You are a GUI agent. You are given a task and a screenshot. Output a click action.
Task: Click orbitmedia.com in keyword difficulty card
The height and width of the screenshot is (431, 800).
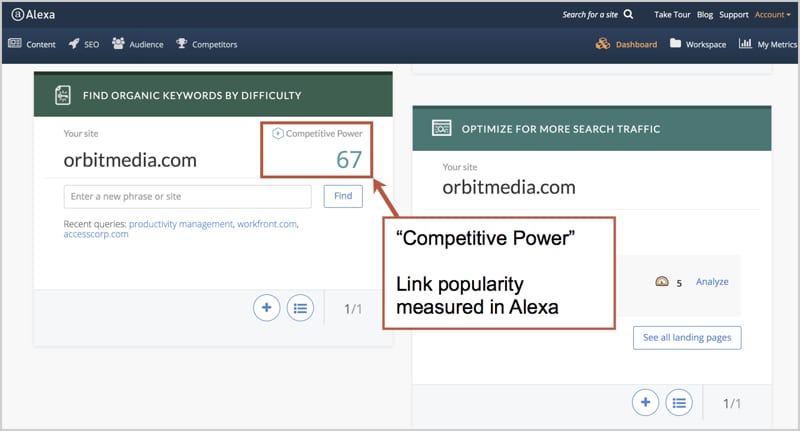coord(130,160)
